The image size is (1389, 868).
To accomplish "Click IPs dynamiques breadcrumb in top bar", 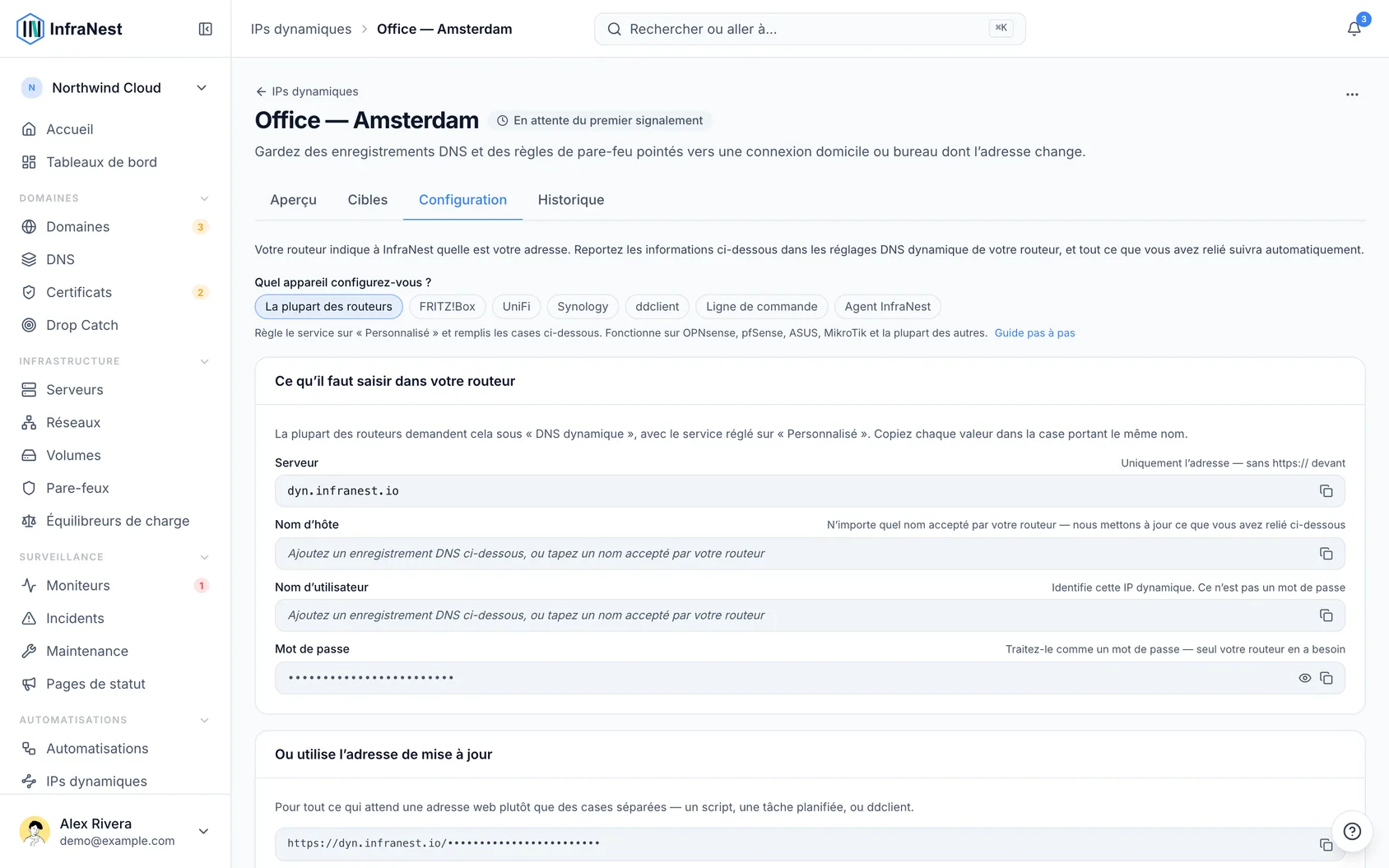I will coord(301,29).
